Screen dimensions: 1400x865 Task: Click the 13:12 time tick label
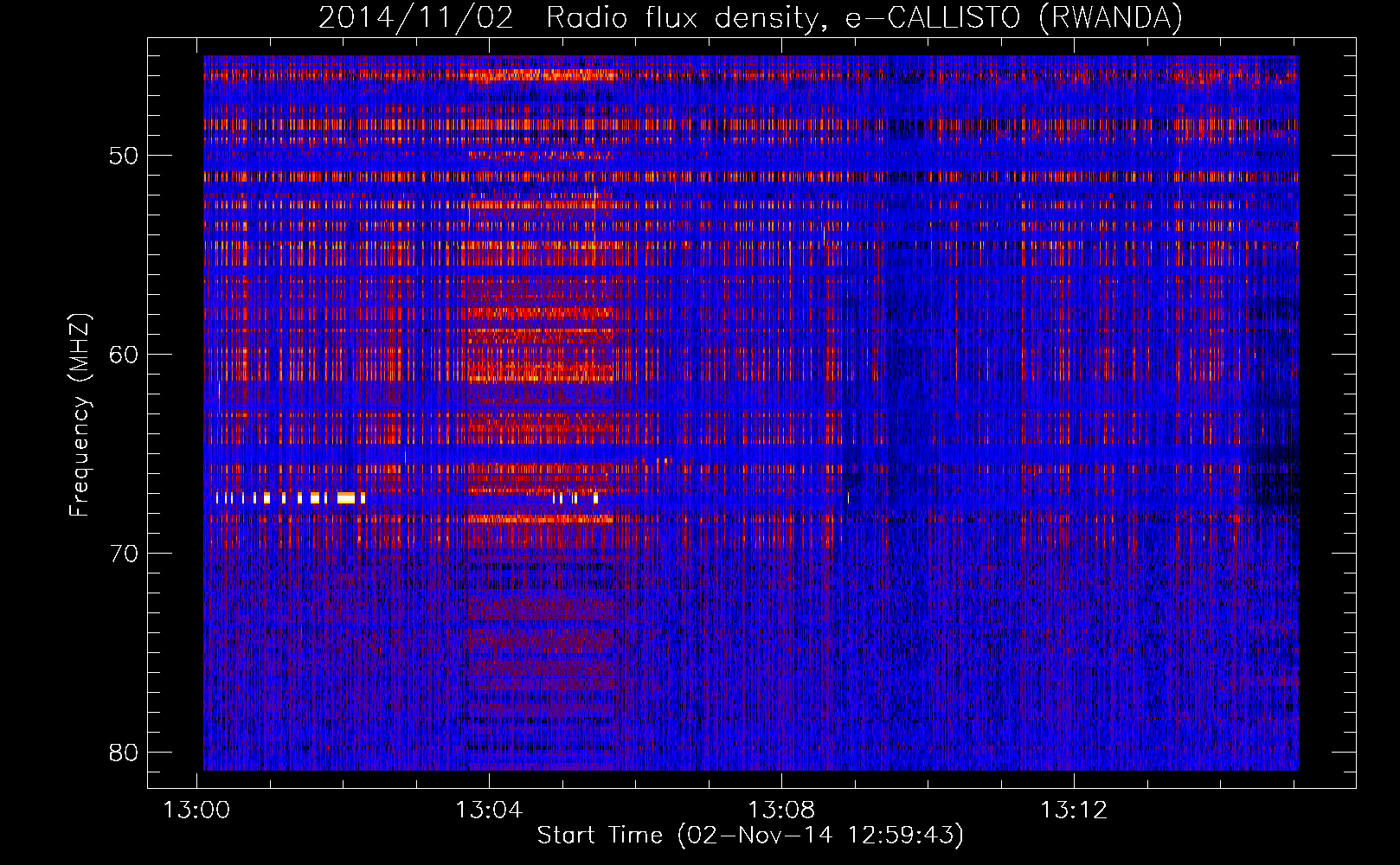tap(1073, 811)
